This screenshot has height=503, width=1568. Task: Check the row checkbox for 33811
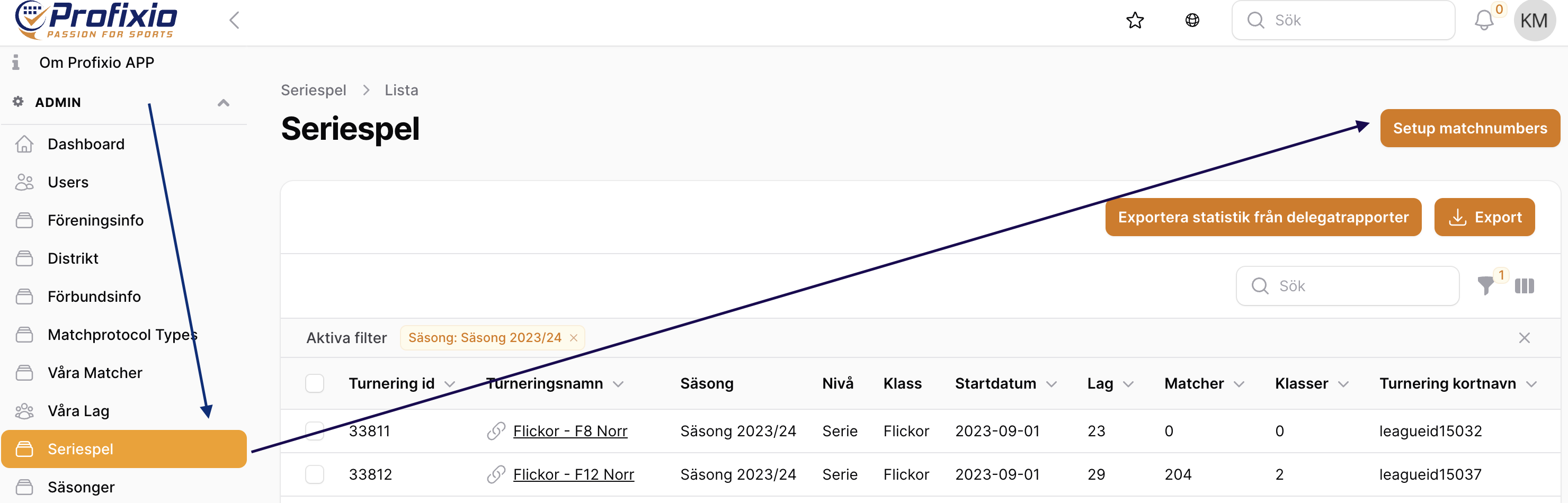click(315, 431)
